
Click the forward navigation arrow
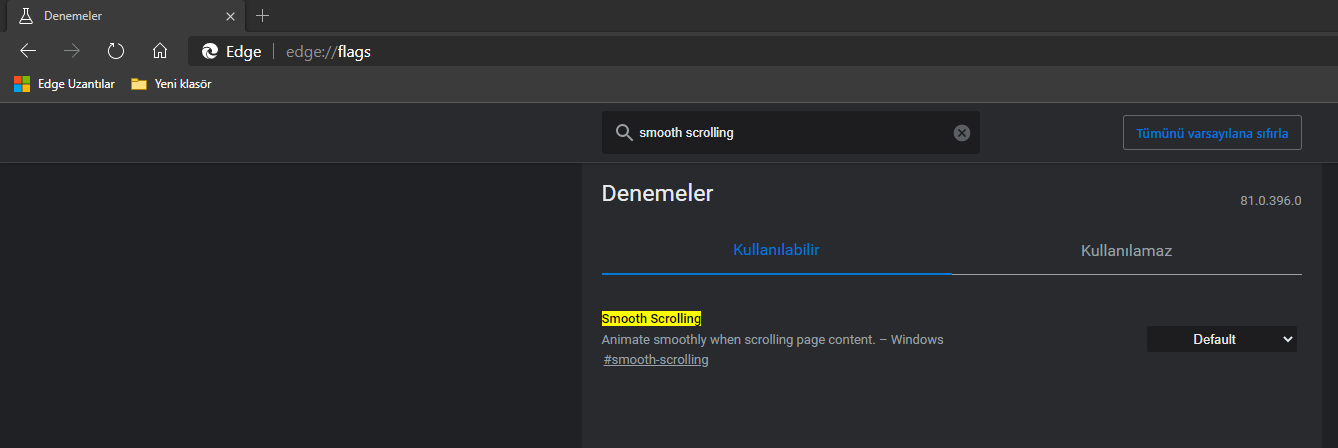(x=72, y=51)
